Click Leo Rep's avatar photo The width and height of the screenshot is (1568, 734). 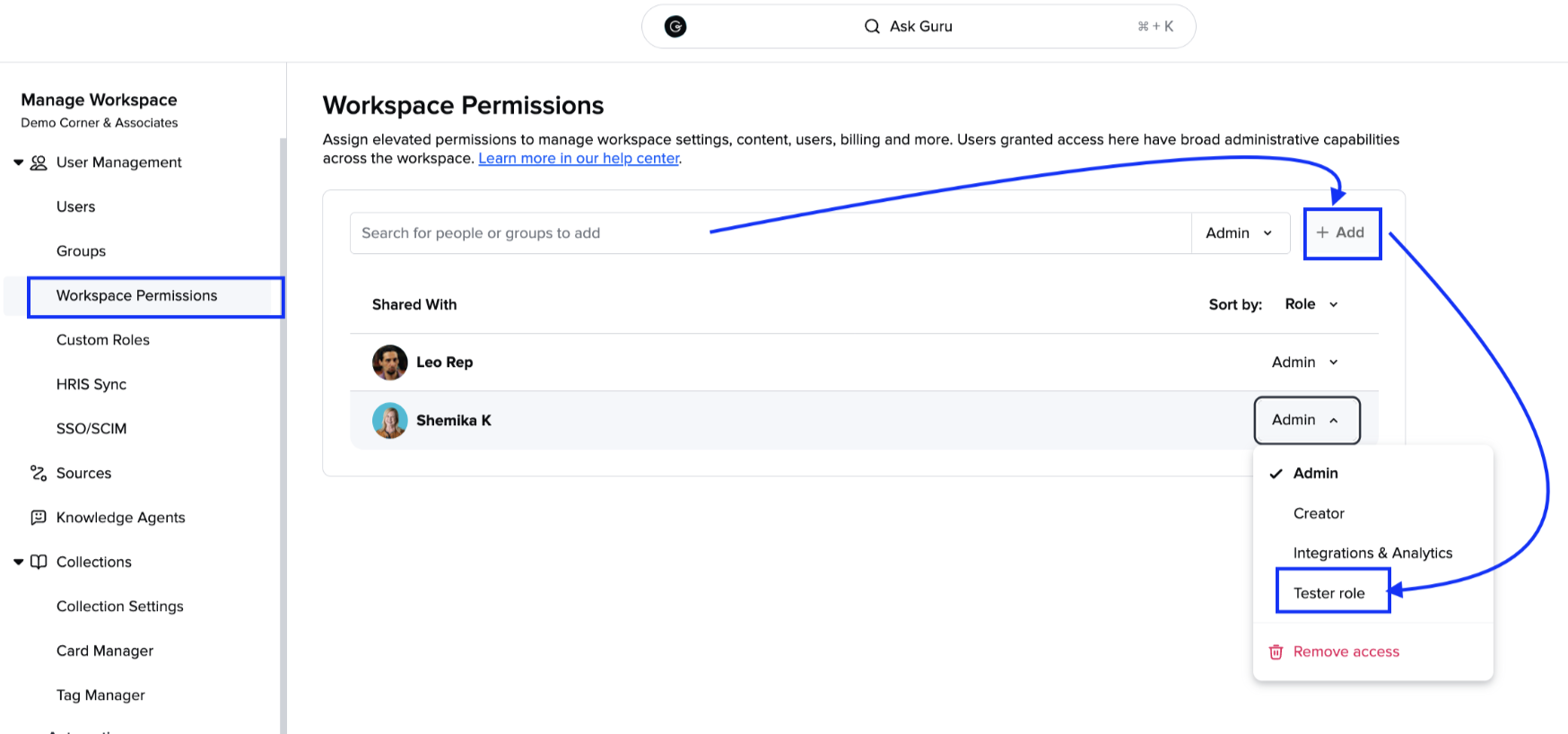click(389, 363)
